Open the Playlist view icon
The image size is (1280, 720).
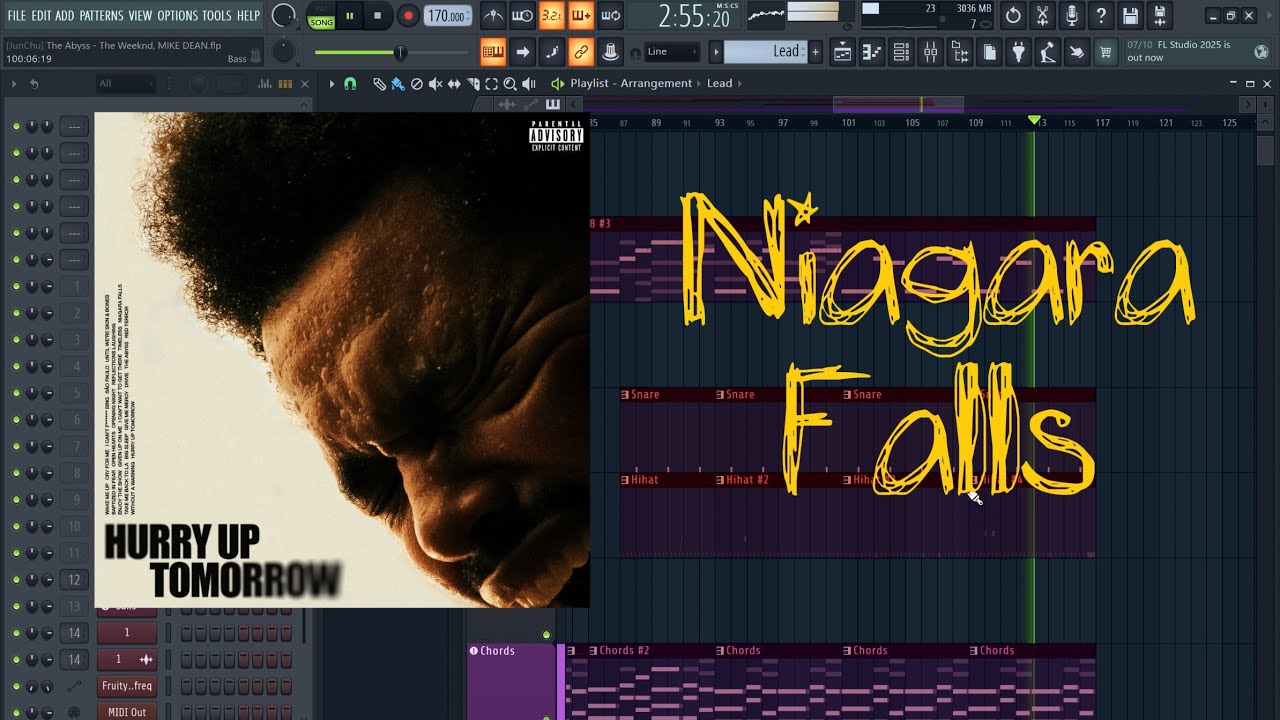click(x=842, y=52)
